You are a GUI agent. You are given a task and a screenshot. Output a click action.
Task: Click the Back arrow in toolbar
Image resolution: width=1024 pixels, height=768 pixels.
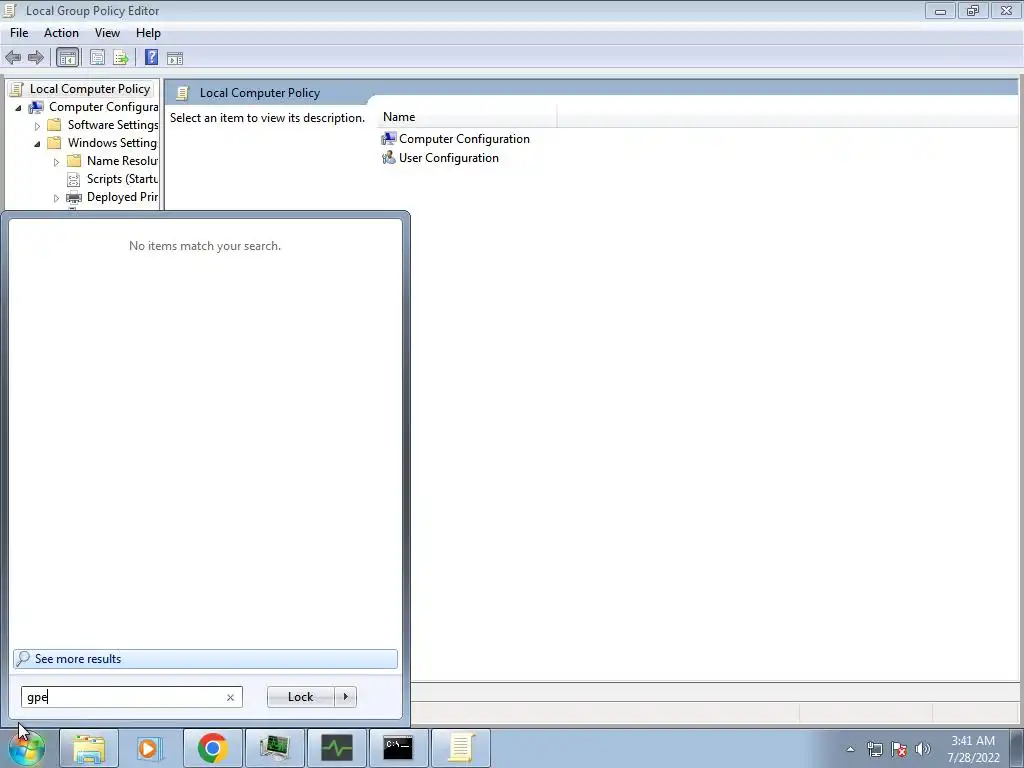tap(13, 57)
